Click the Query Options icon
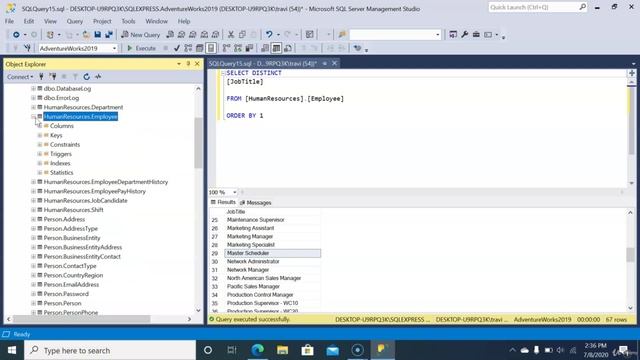 tap(200, 48)
